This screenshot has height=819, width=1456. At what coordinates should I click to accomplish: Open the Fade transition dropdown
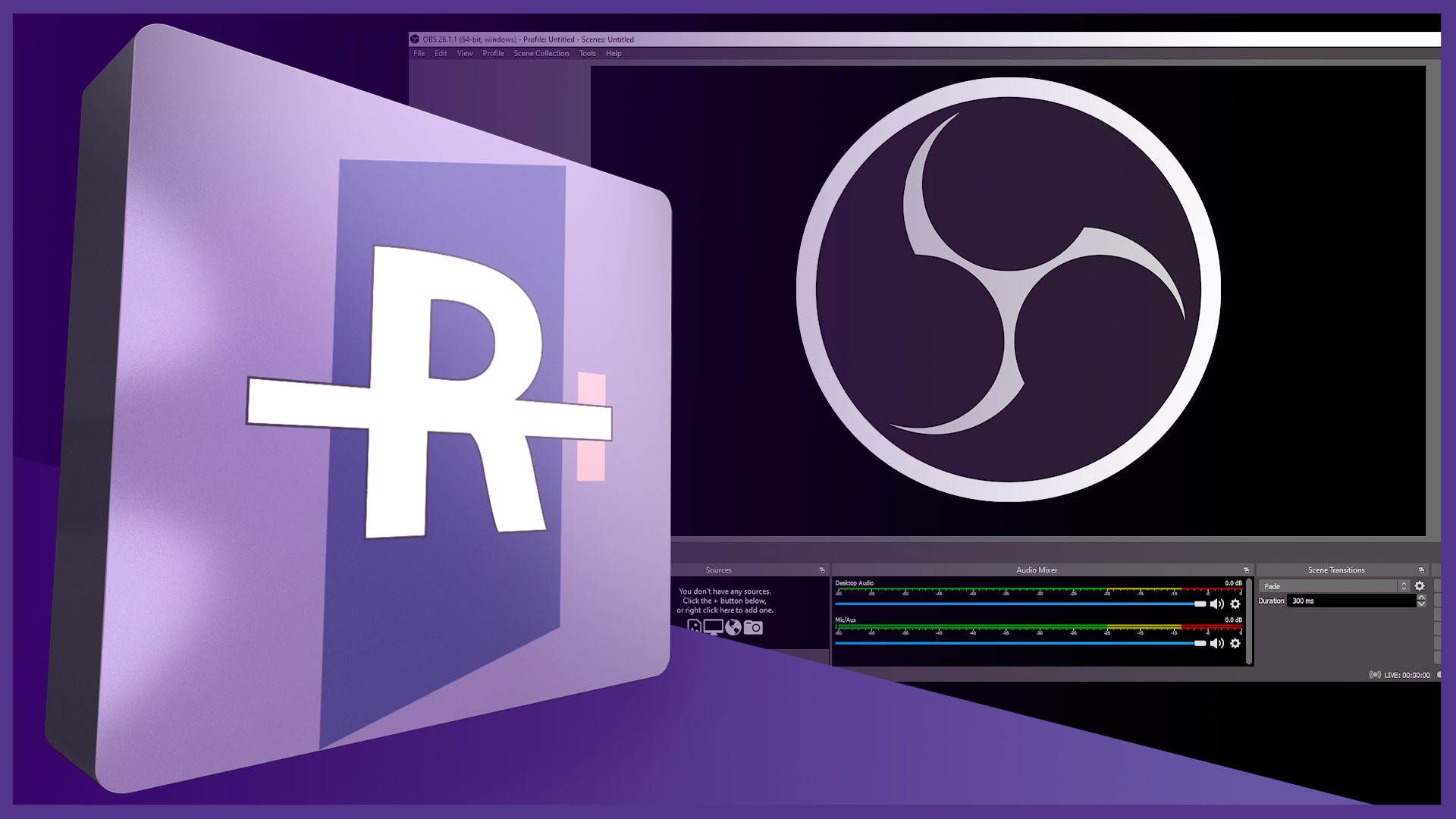click(x=1334, y=586)
